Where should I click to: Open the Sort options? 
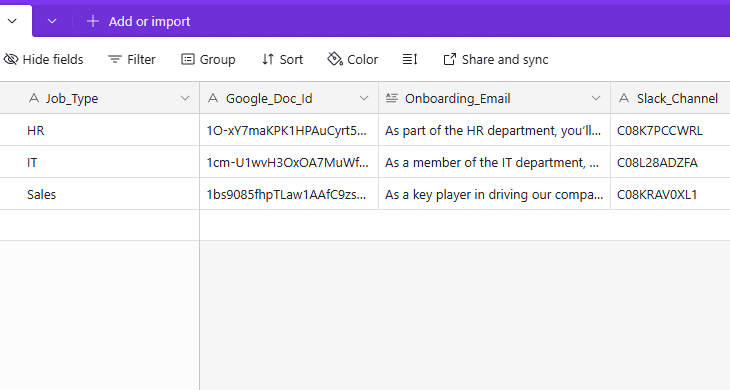(x=282, y=60)
